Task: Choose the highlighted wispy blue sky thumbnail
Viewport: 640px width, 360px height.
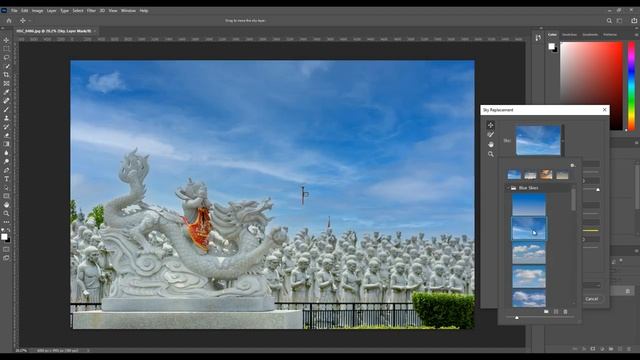Action: coord(529,229)
